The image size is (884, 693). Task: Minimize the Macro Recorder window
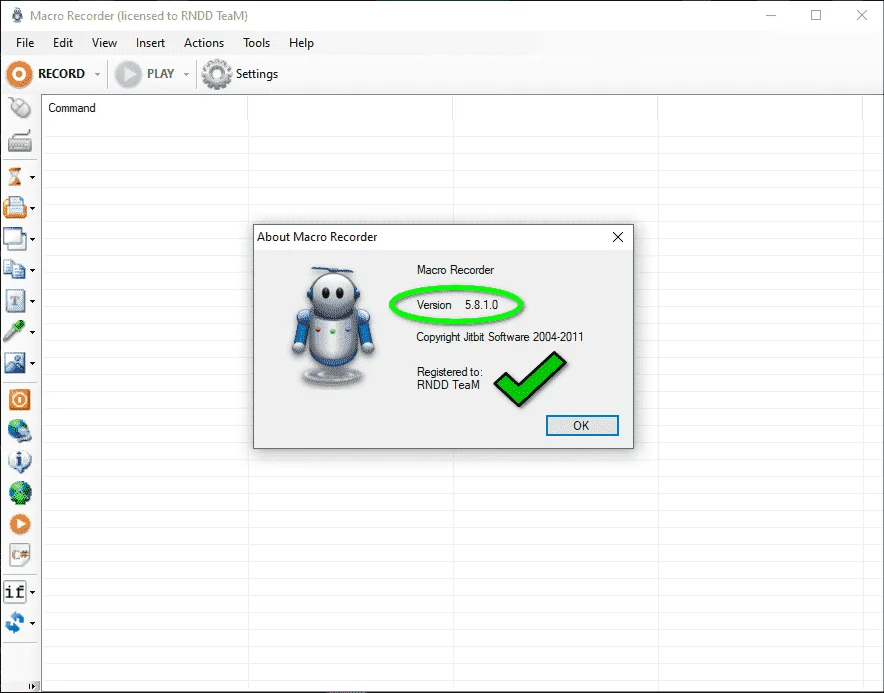771,15
